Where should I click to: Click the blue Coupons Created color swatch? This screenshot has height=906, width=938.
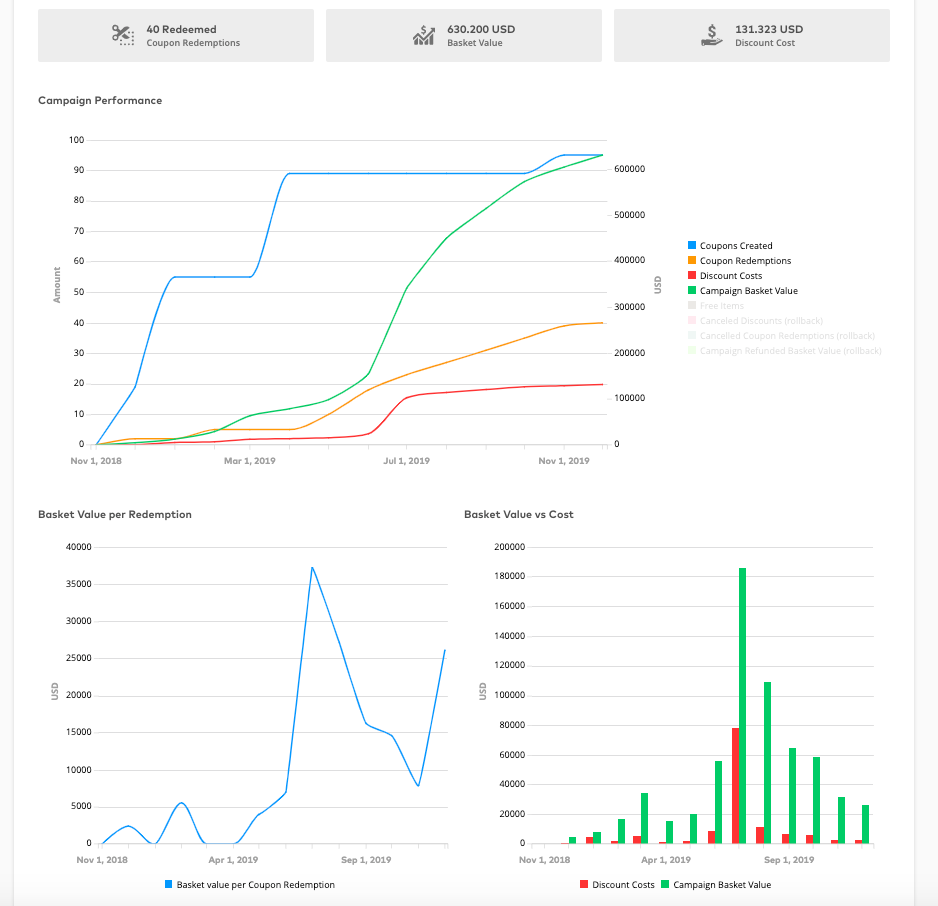click(692, 245)
